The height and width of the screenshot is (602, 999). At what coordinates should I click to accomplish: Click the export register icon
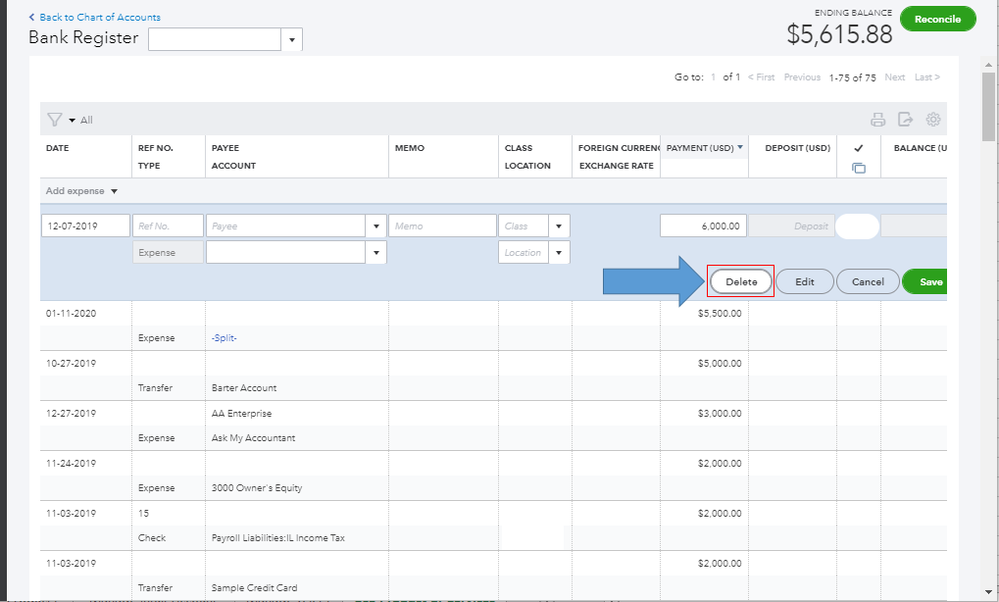905,120
